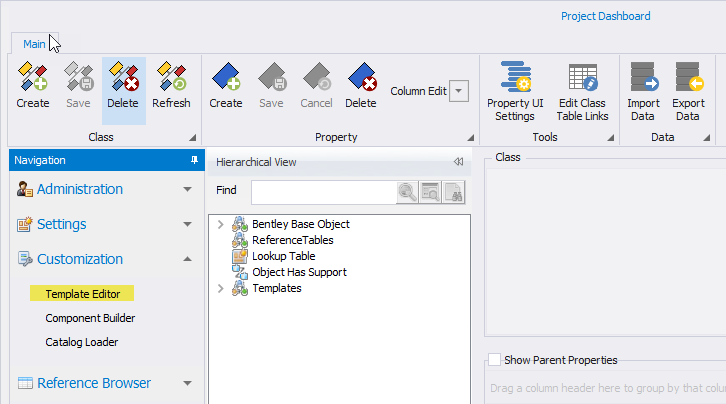Click the Administration section icon
The image size is (726, 404).
[x=25, y=189]
